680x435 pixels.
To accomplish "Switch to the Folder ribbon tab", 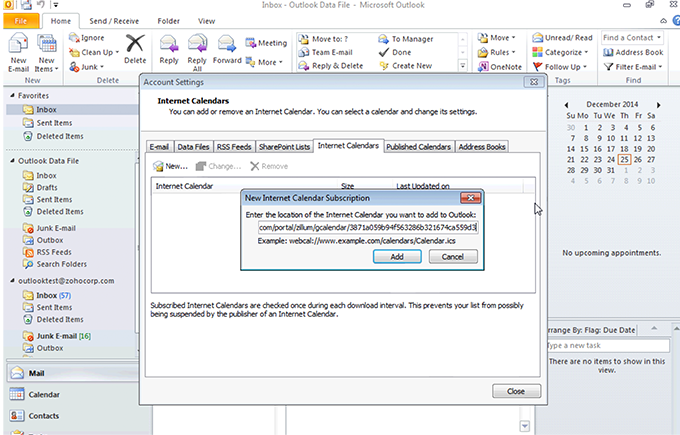I will pyautogui.click(x=169, y=21).
